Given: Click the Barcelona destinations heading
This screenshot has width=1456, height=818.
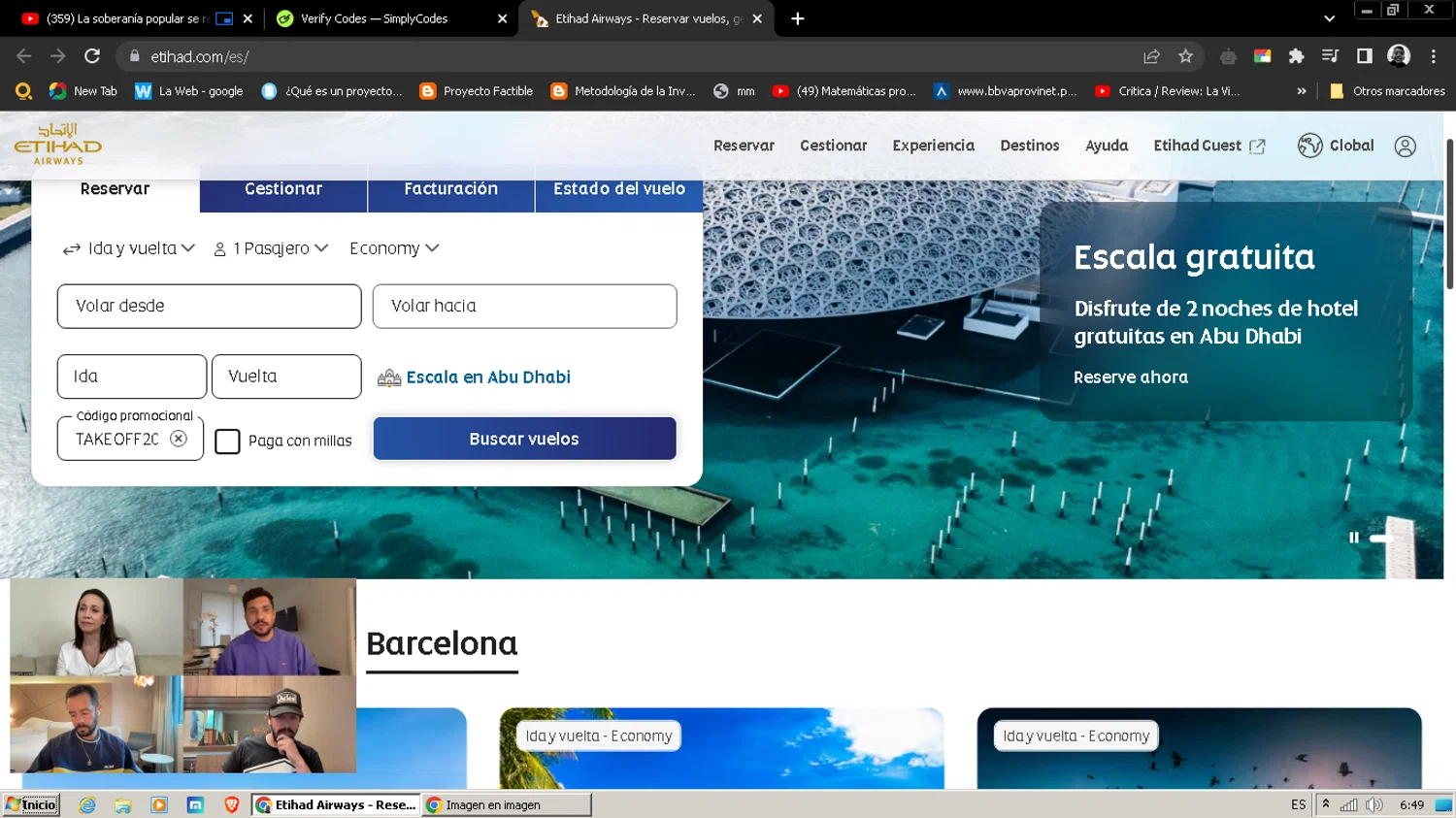Looking at the screenshot, I should point(442,644).
